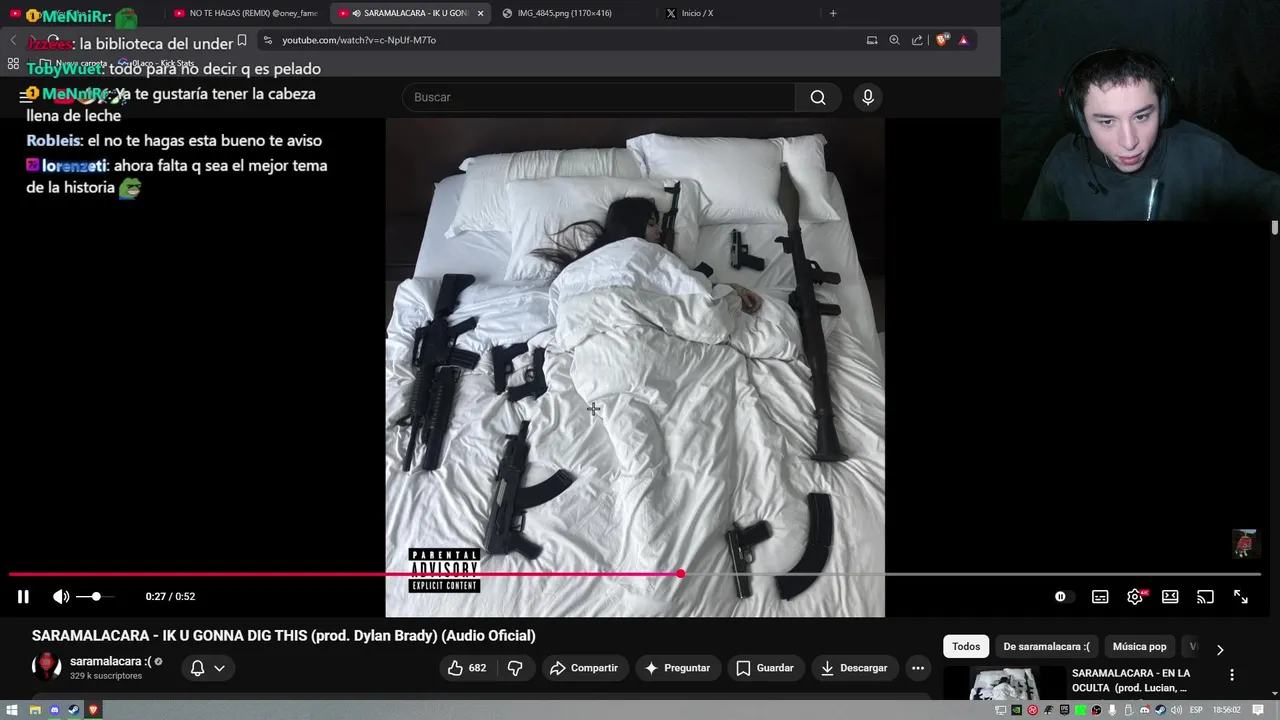Save the video with the Guardar button
This screenshot has width=1280, height=720.
coord(765,668)
